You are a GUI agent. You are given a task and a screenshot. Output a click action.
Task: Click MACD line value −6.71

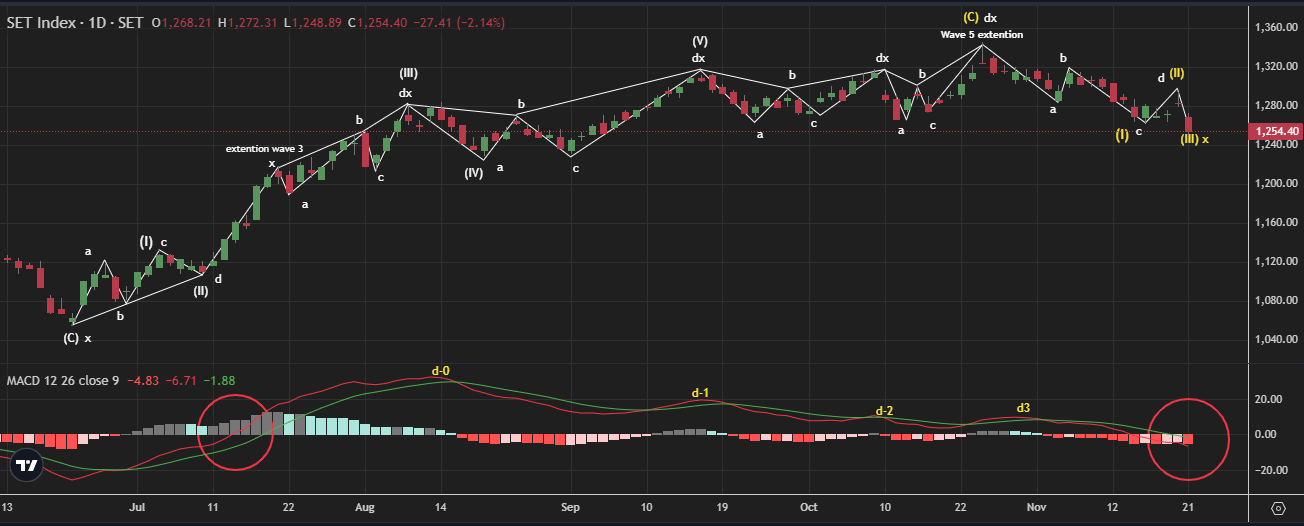(179, 380)
